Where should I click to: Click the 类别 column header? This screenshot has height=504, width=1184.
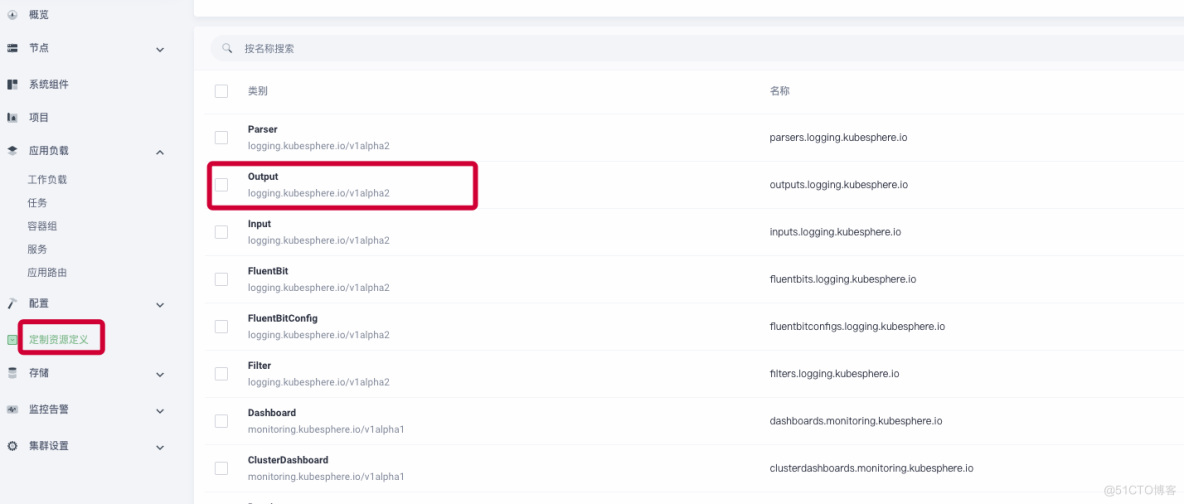pyautogui.click(x=257, y=91)
